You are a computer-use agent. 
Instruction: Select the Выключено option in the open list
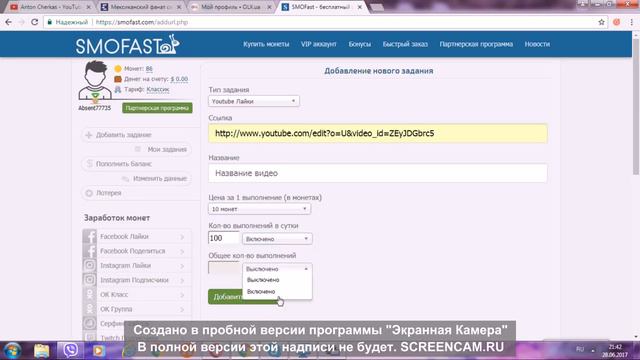[277, 280]
